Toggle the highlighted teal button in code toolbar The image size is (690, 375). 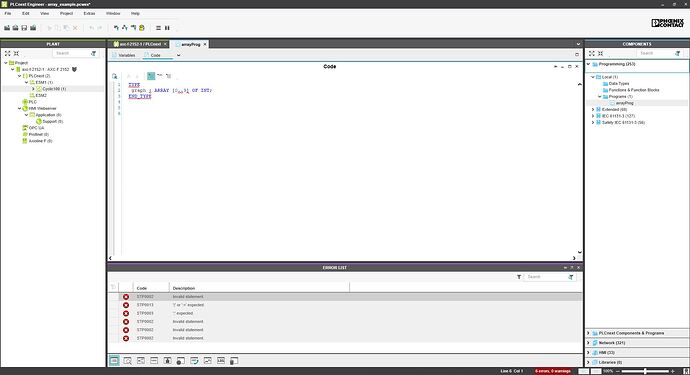click(x=151, y=76)
